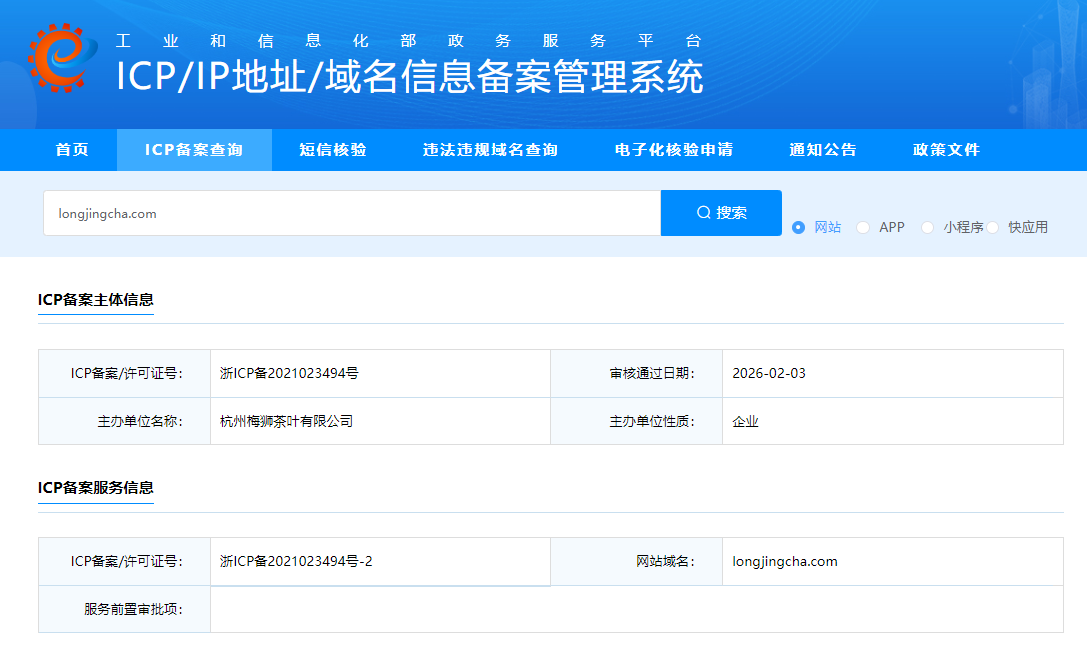Go to 违法违规域名查询 page

[490, 150]
